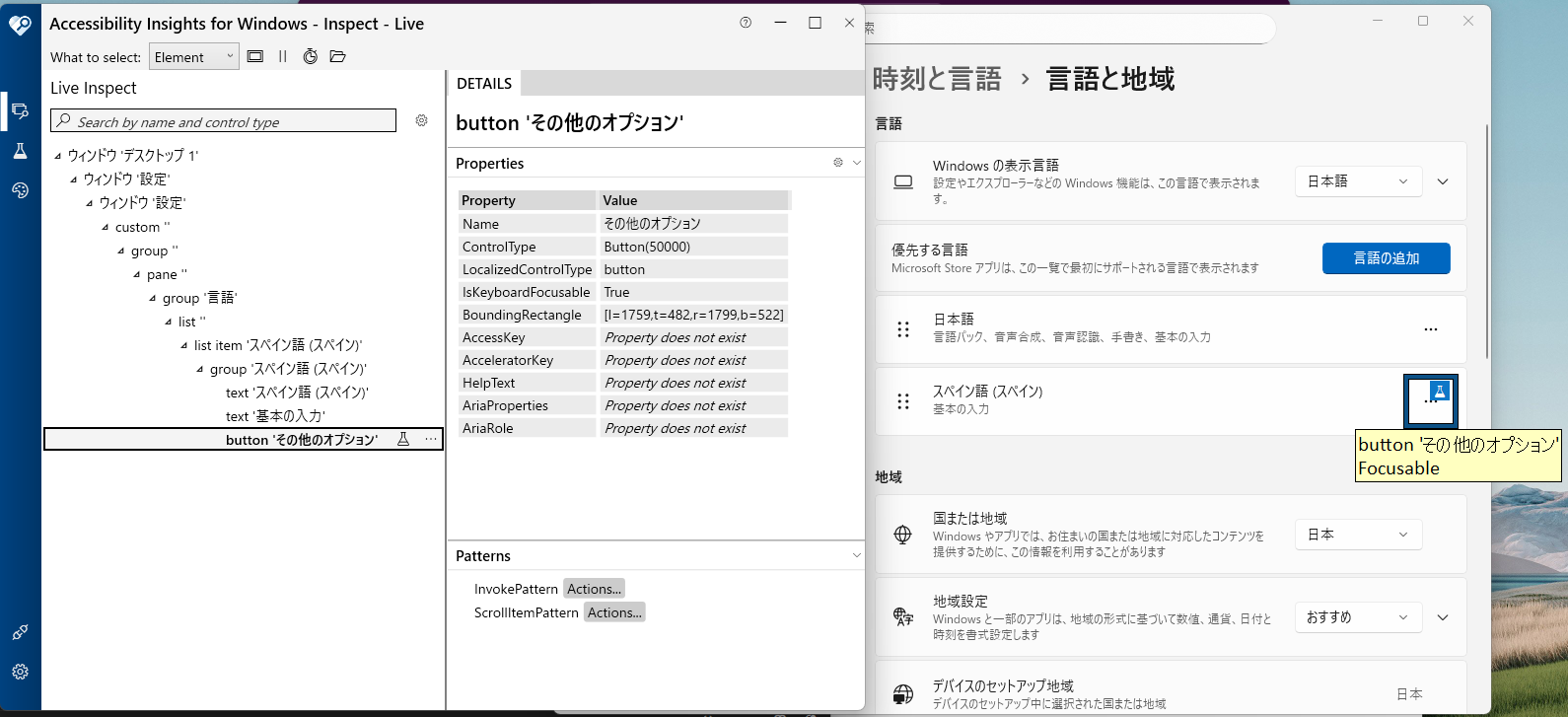Image resolution: width=1568 pixels, height=717 pixels.
Task: Expand the 地域設定 section chevron
Action: pos(1443,617)
